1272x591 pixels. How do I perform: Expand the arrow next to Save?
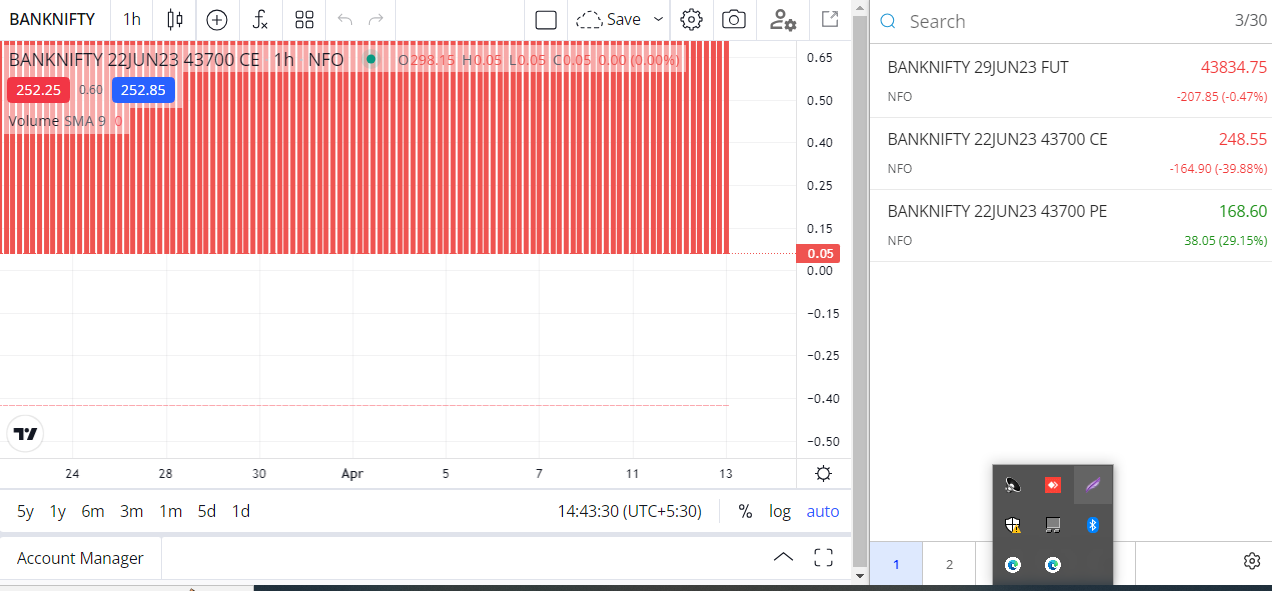(x=658, y=19)
